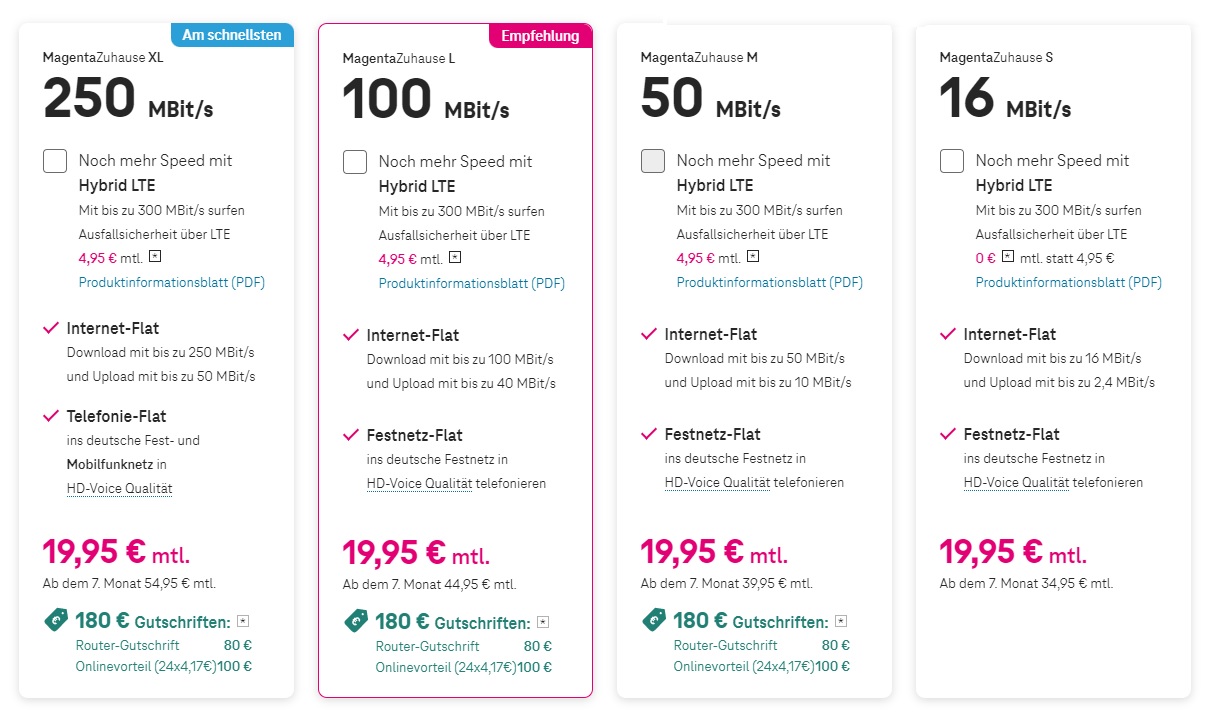Viewport: 1209px width, 714px height.
Task: Click footnote icon beside L Hybrid 4,95 € price
Action: (454, 257)
